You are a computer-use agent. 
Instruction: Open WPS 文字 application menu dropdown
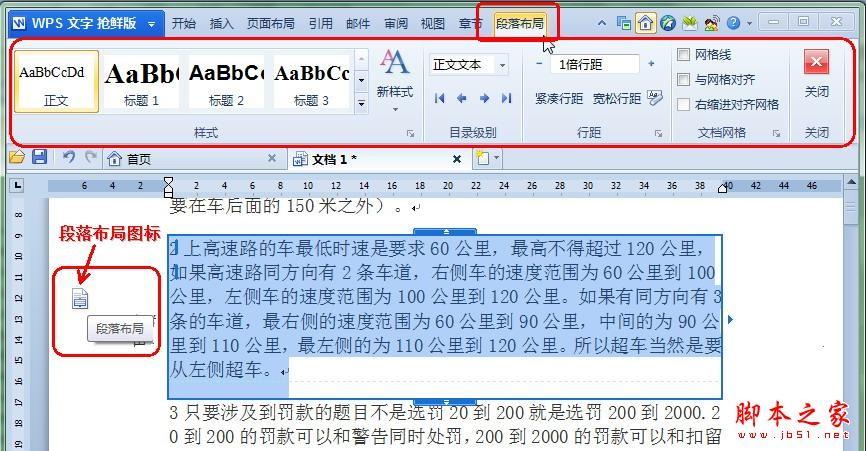point(151,24)
